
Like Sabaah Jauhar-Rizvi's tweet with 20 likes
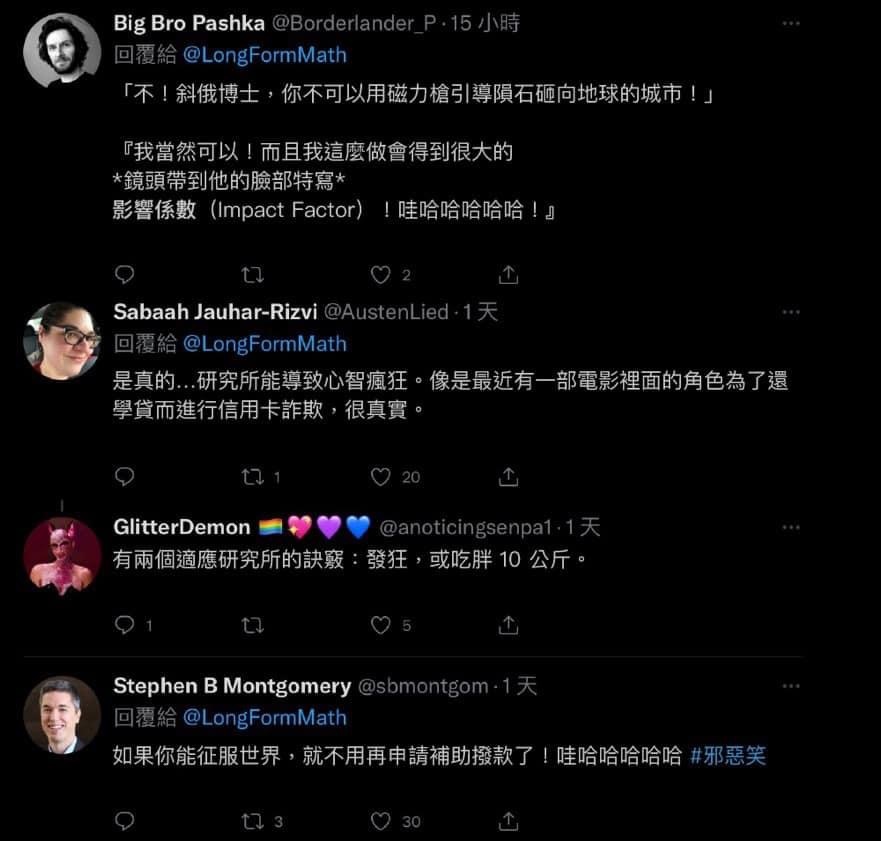380,477
